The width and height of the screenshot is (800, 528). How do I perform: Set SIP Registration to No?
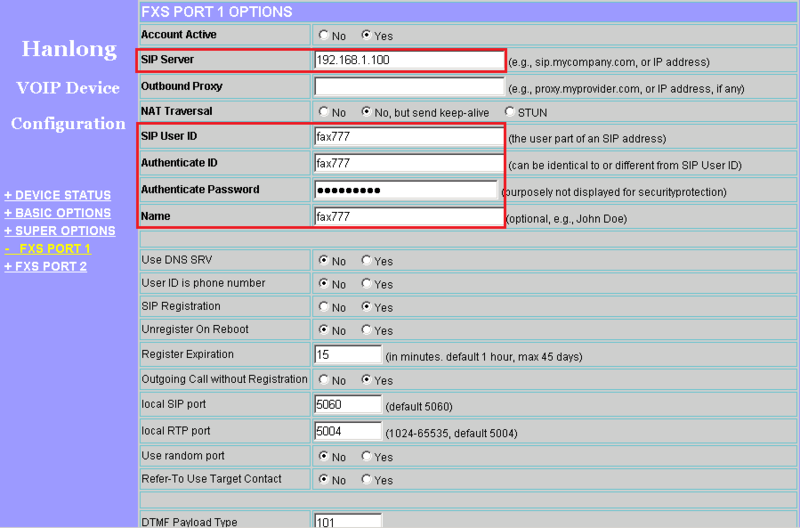coord(323,307)
